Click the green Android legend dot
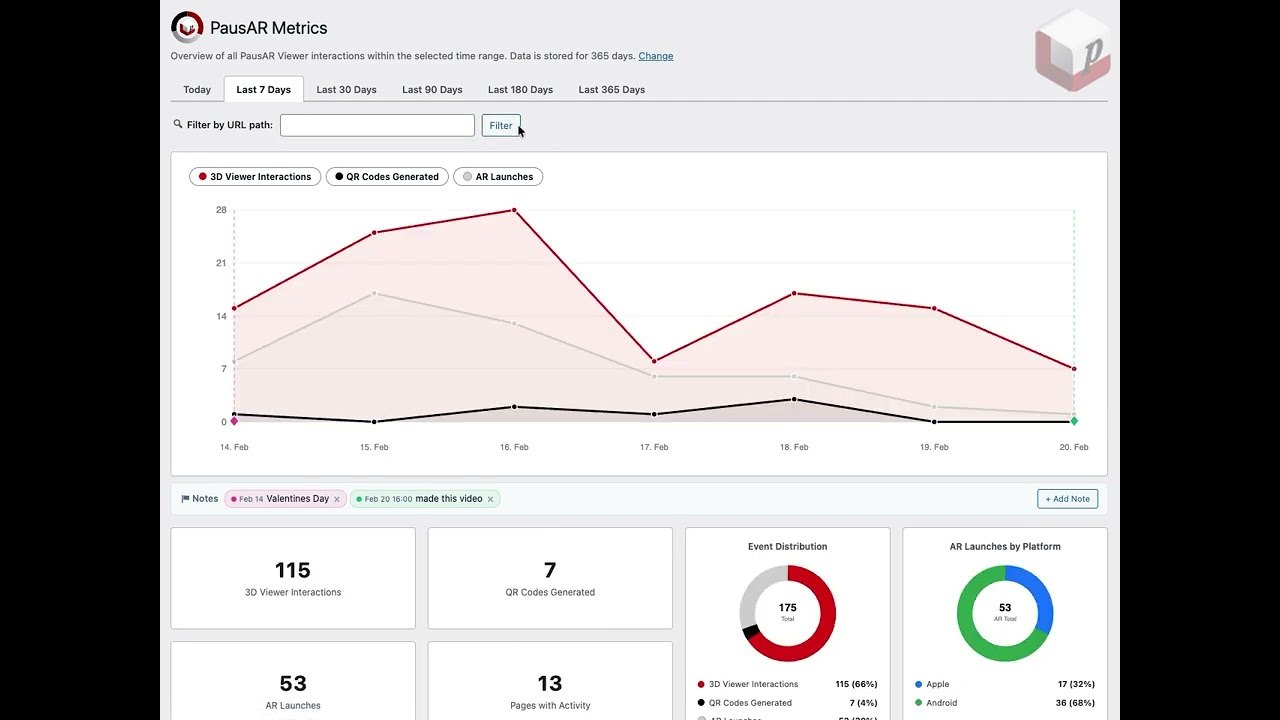 [x=918, y=703]
